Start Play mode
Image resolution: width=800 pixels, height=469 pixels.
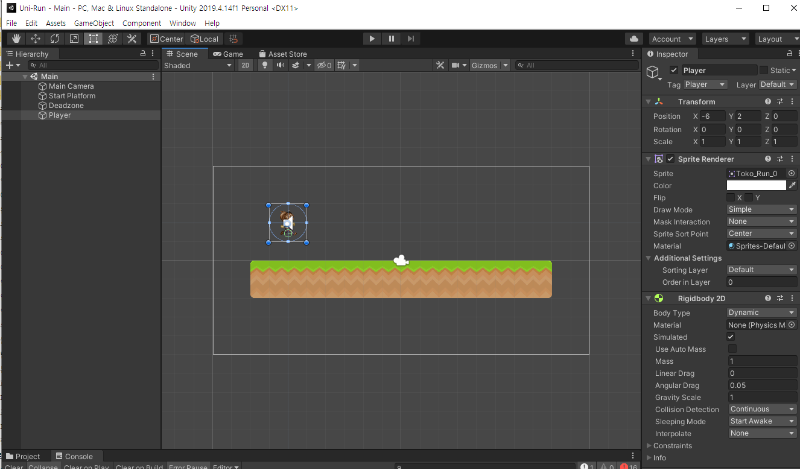click(x=372, y=39)
